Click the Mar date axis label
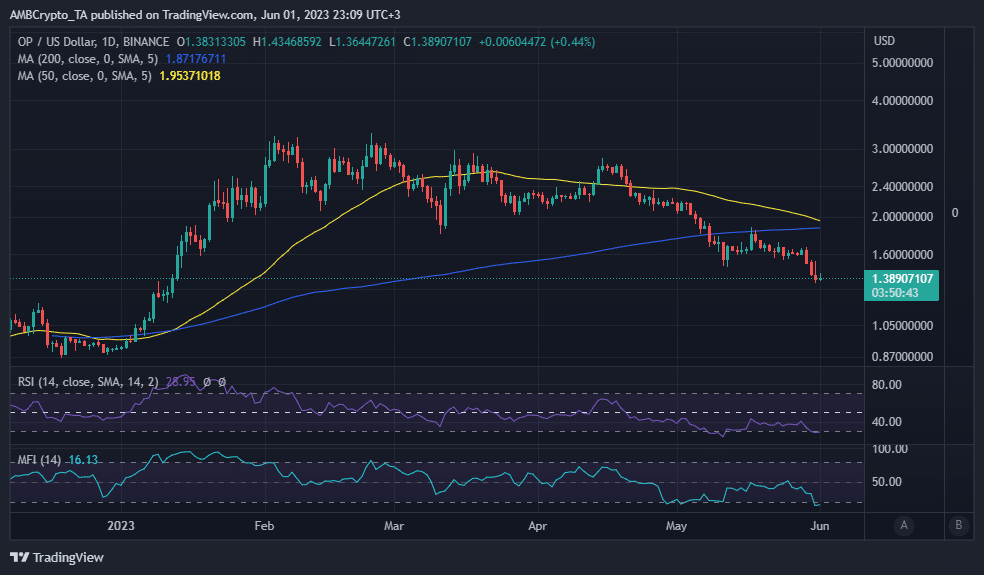The width and height of the screenshot is (984, 575). [x=394, y=526]
